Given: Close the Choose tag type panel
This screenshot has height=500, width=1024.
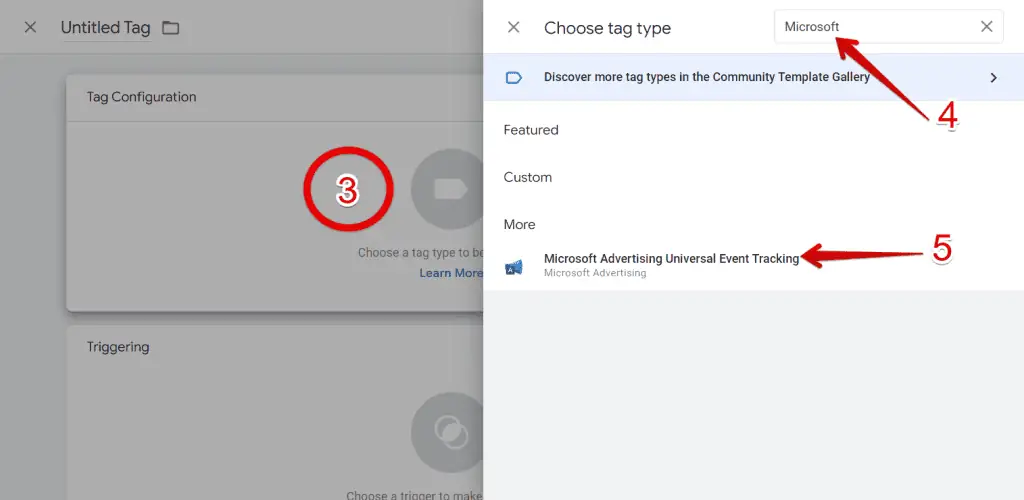Looking at the screenshot, I should (514, 27).
